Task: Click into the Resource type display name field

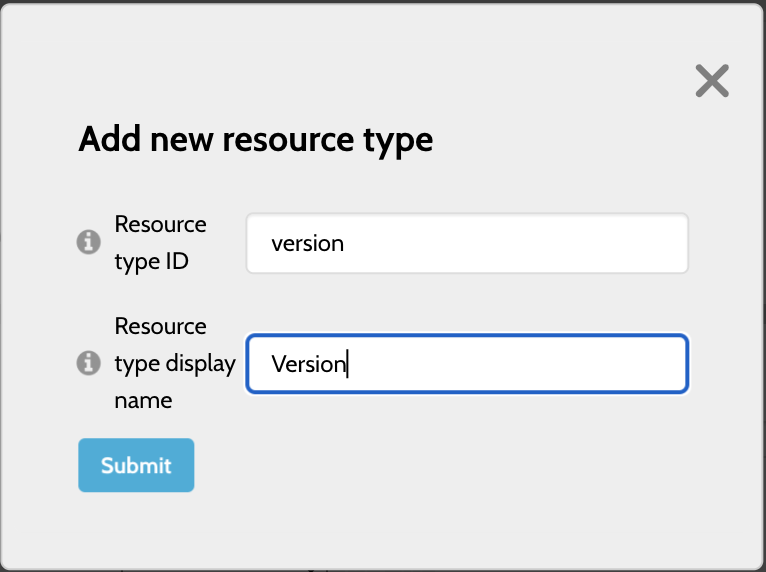Action: pos(467,363)
